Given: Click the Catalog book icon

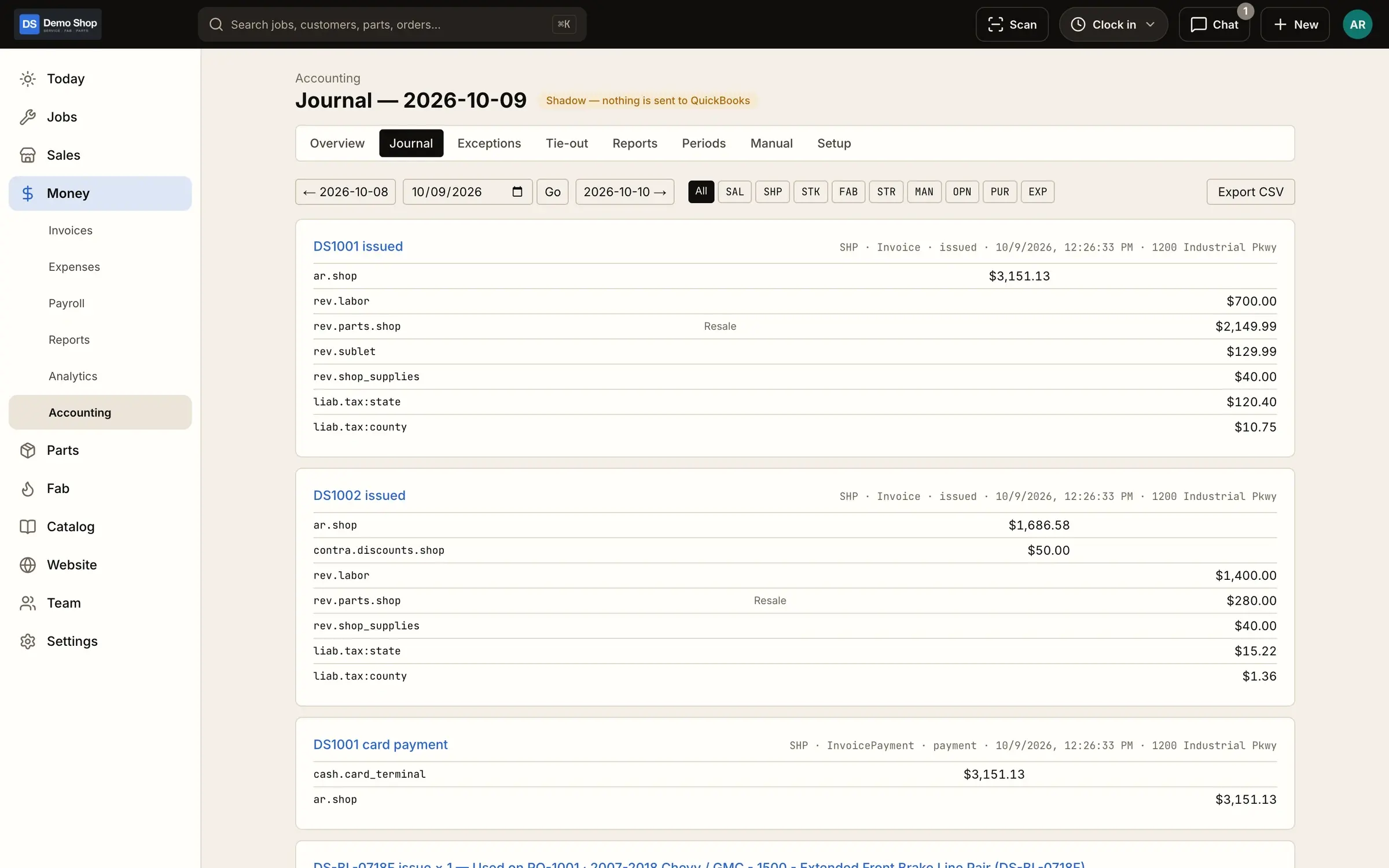Looking at the screenshot, I should [28, 527].
